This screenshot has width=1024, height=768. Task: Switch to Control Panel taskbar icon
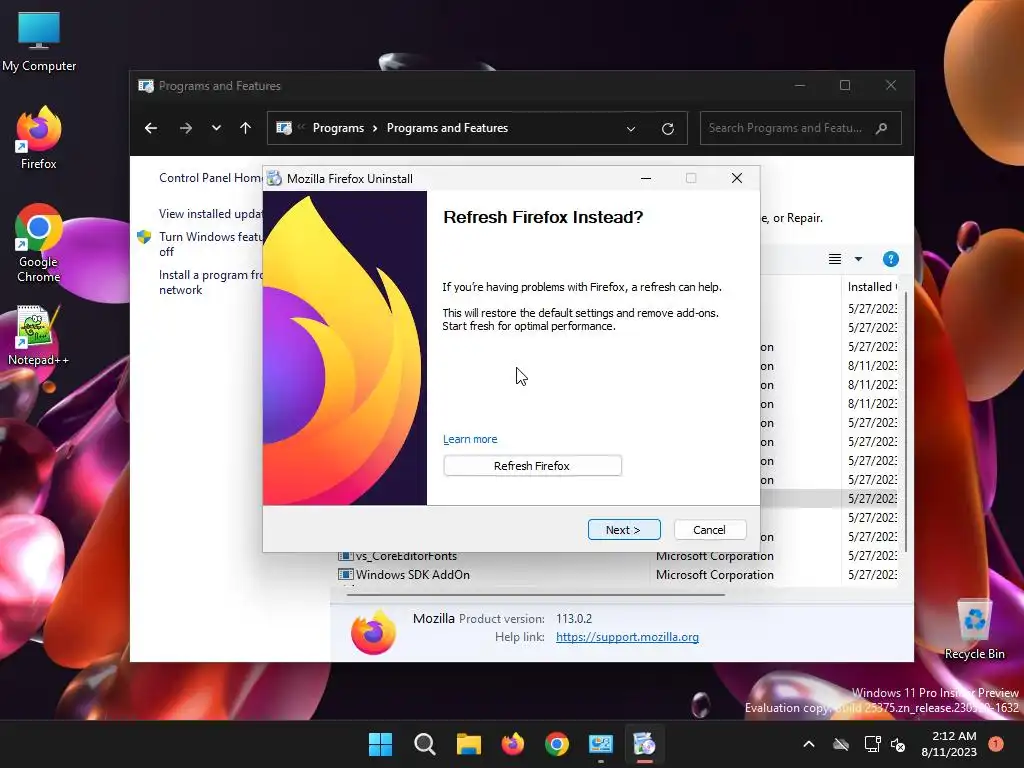click(x=601, y=744)
